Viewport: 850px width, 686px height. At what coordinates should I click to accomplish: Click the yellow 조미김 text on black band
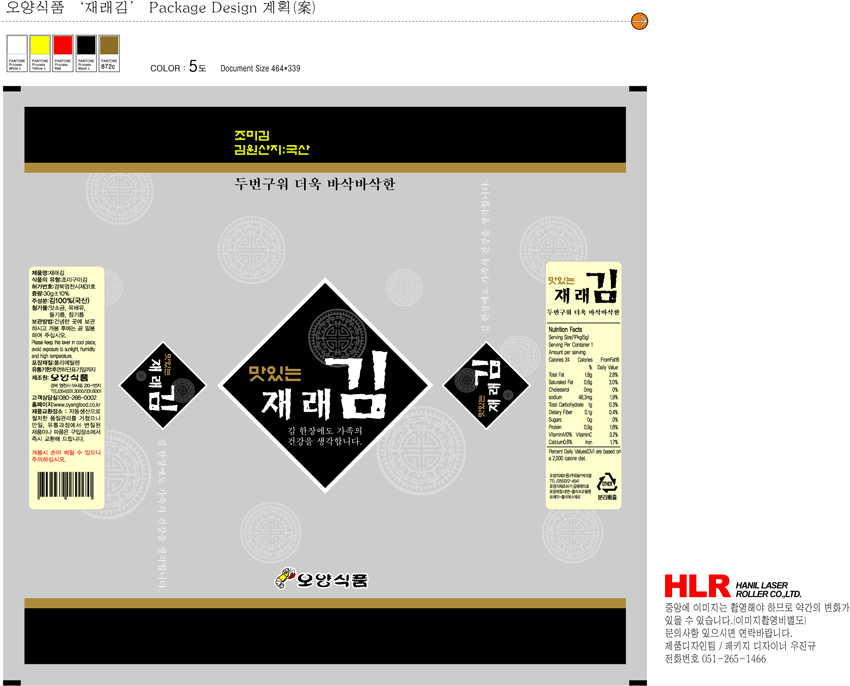point(245,135)
